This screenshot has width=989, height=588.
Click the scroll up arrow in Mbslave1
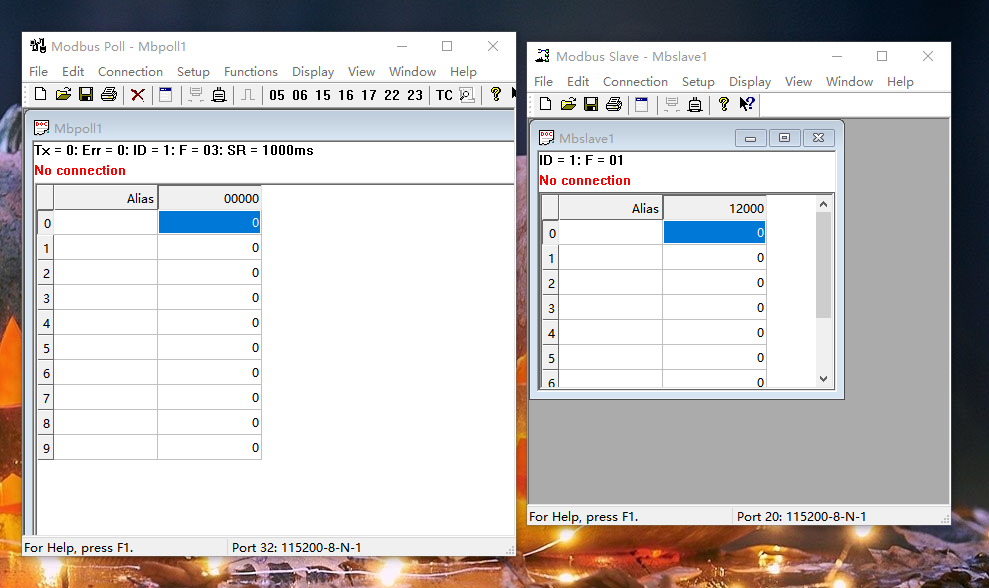pyautogui.click(x=823, y=204)
